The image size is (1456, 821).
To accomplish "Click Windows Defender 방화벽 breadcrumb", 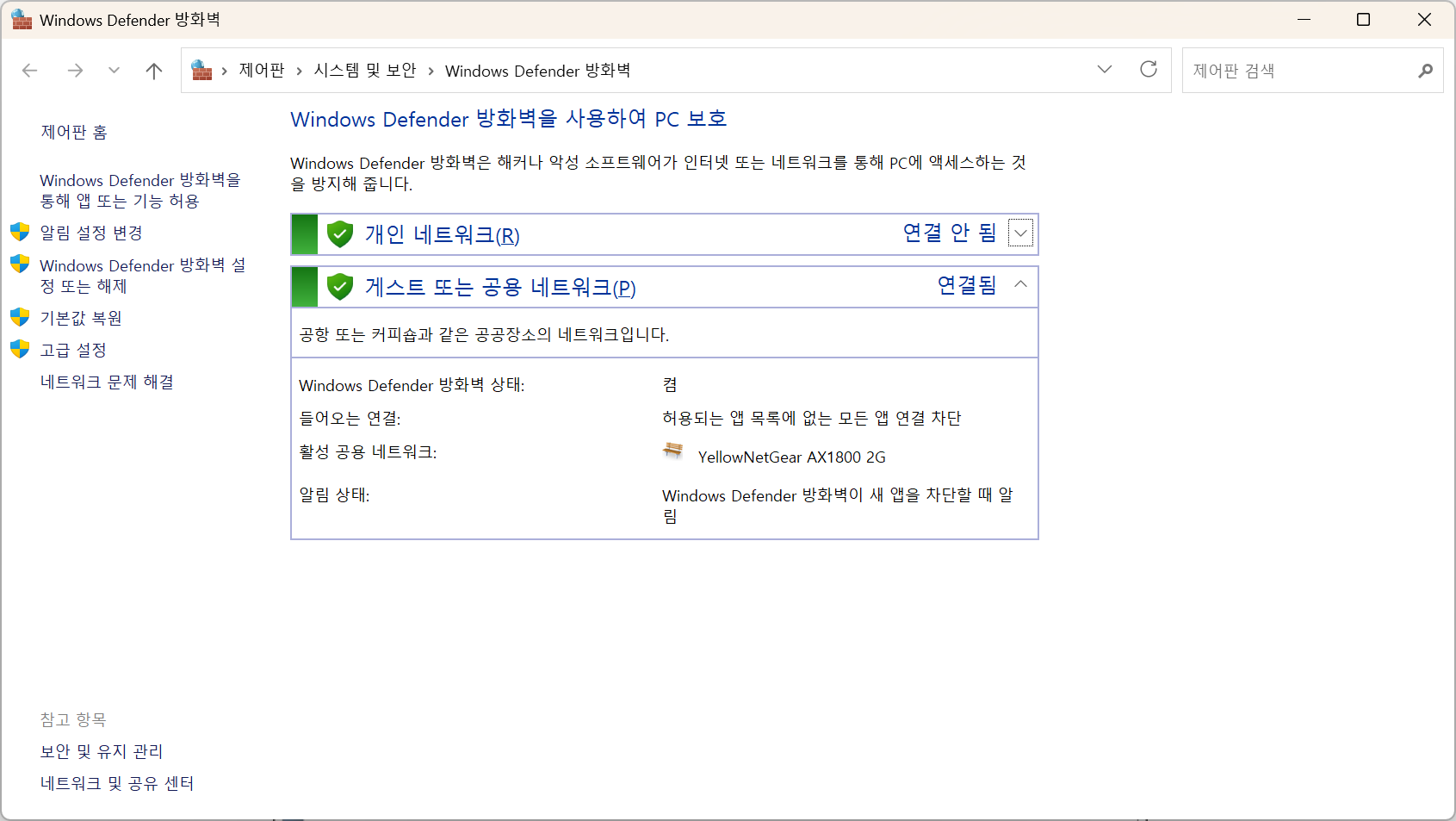I will (537, 71).
